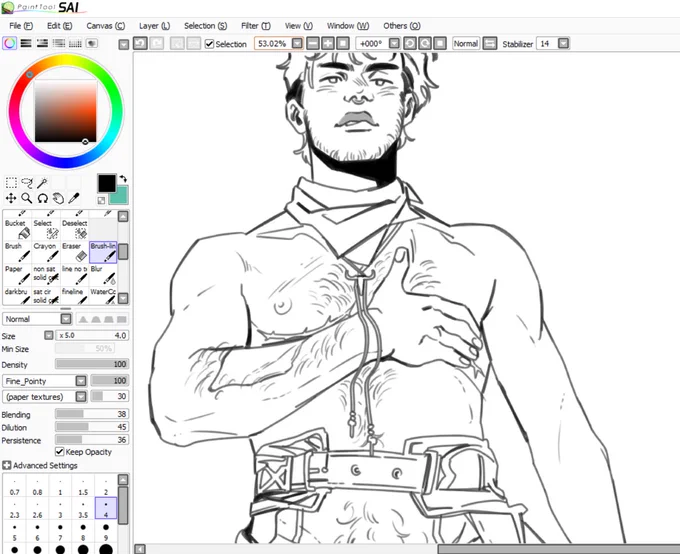Open the Layer menu

(154, 26)
